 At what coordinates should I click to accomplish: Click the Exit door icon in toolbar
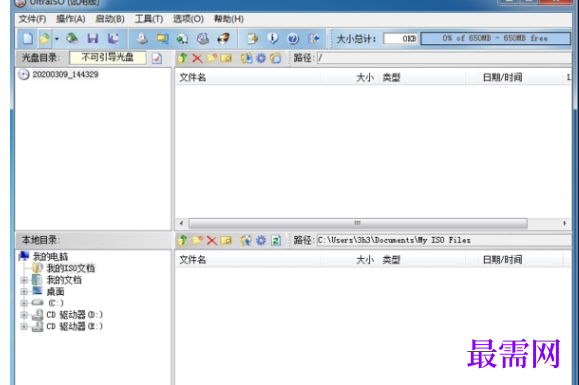[x=314, y=38]
